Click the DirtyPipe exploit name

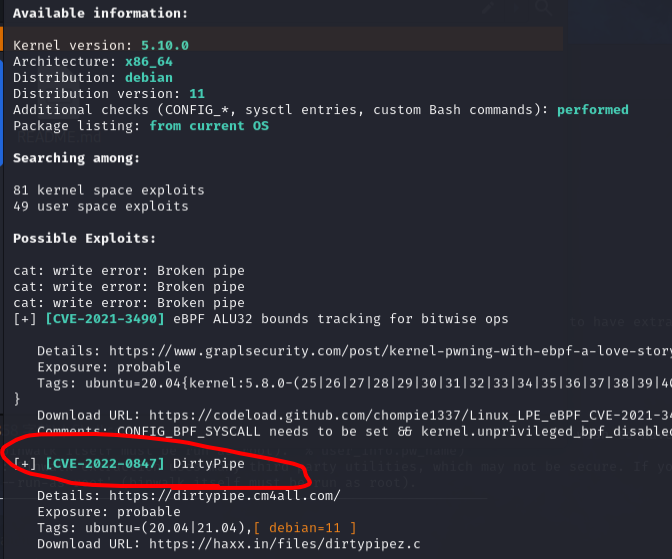(x=209, y=463)
